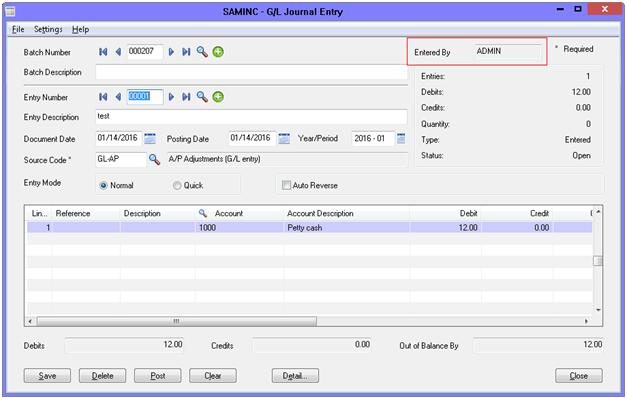
Task: Click the Batch Number field 000207
Action: click(145, 52)
